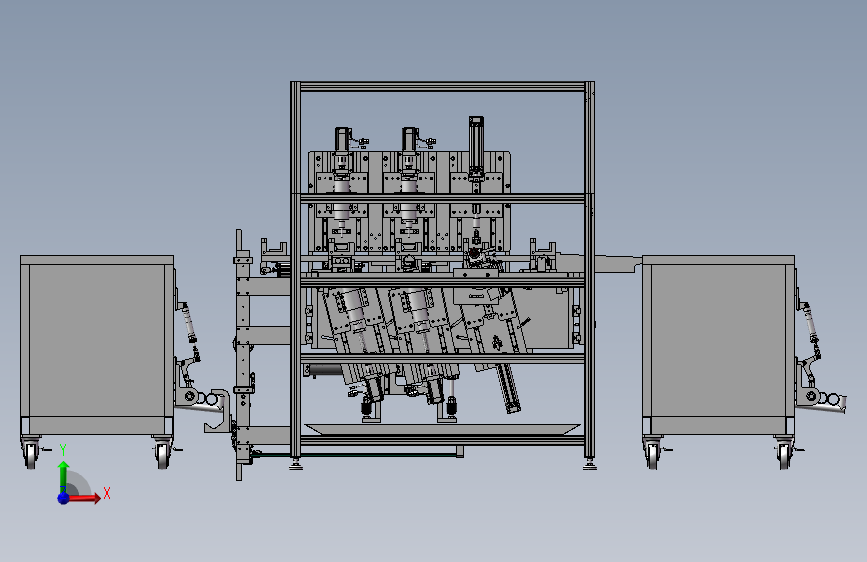The height and width of the screenshot is (562, 867).
Task: Select the right cart cabinet body
Action: coord(718,345)
